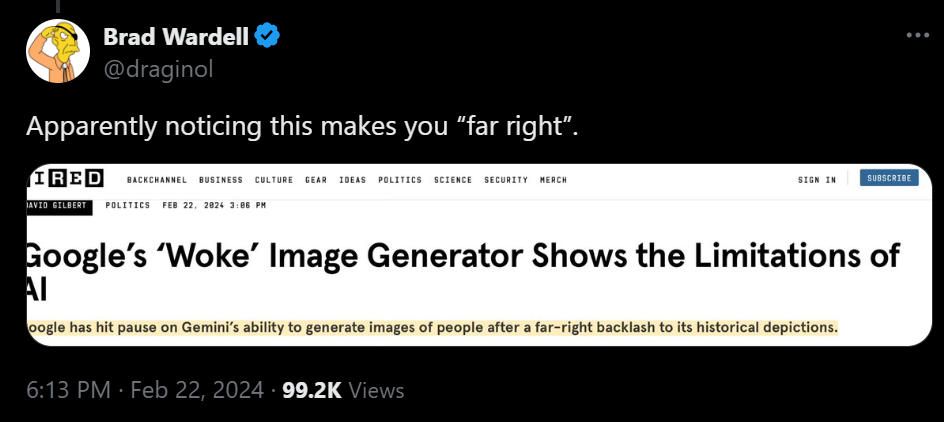
Task: Open Brad Wardell's profile avatar
Action: (58, 51)
